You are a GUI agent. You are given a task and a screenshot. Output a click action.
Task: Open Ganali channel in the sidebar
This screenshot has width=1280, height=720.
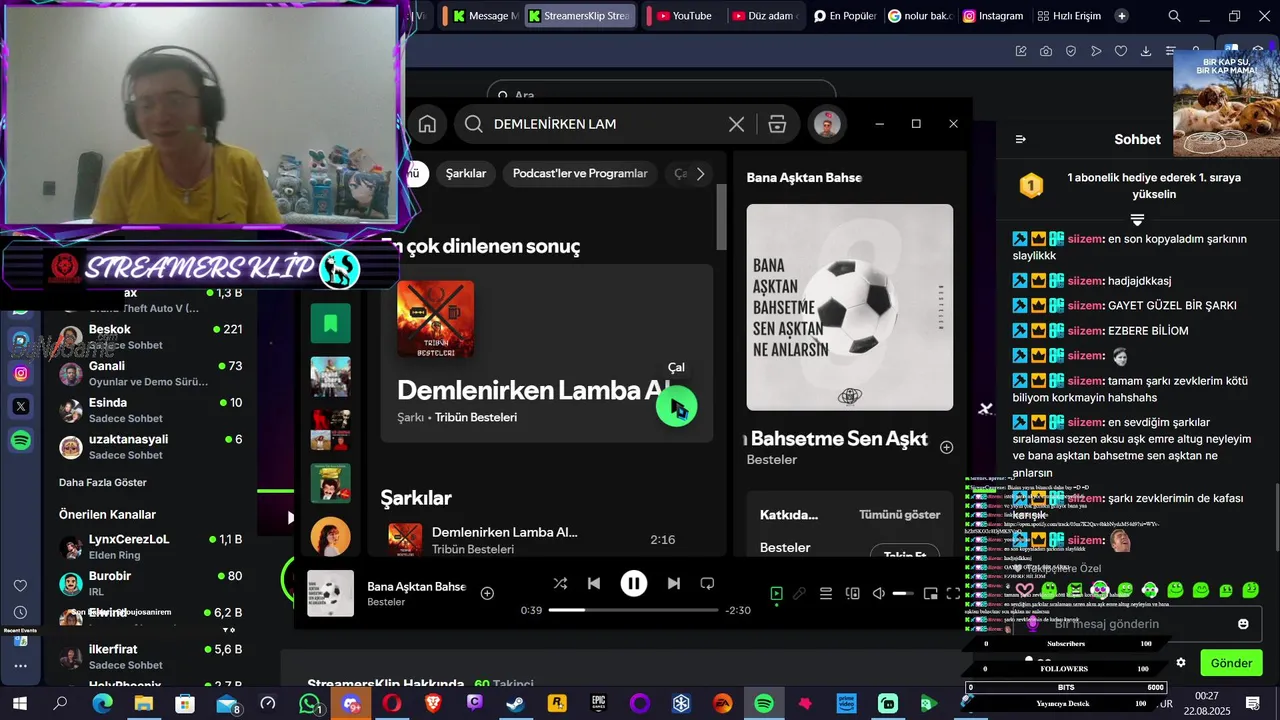[x=150, y=374]
